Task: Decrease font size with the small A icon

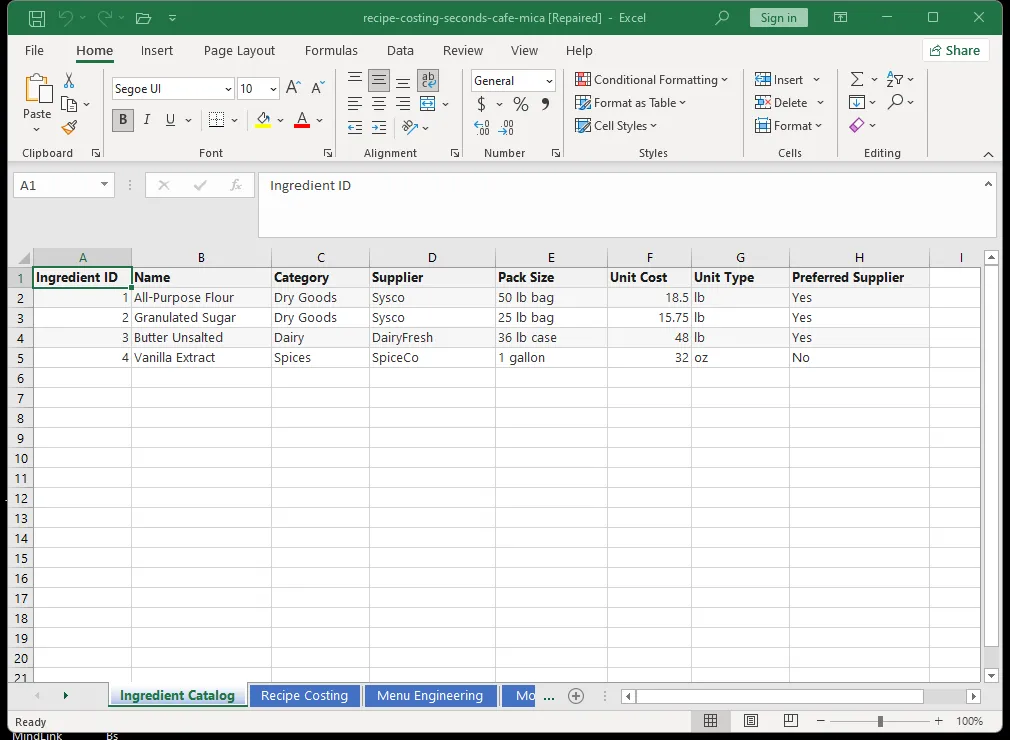Action: tap(318, 88)
